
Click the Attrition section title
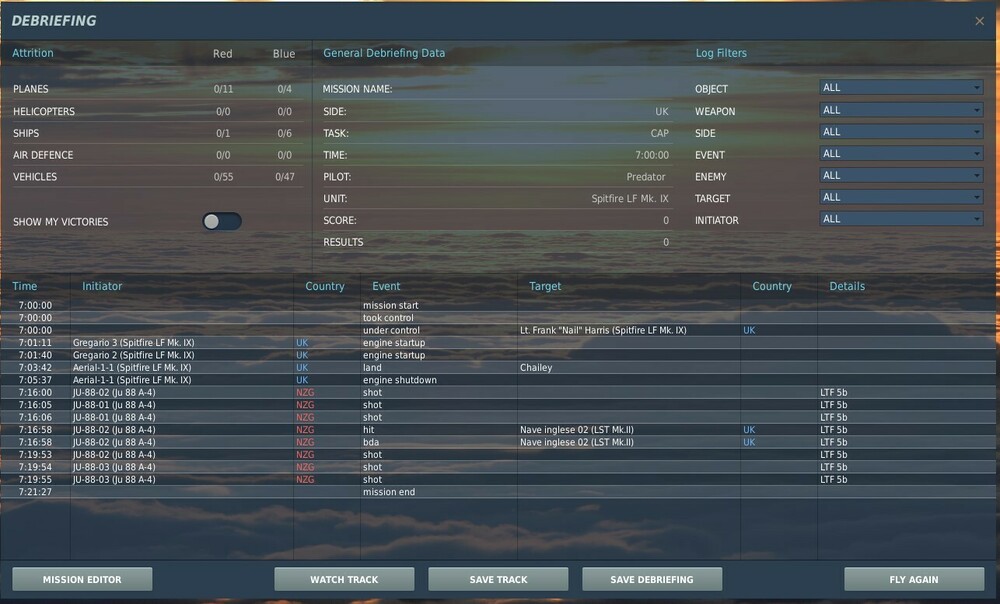tap(33, 53)
